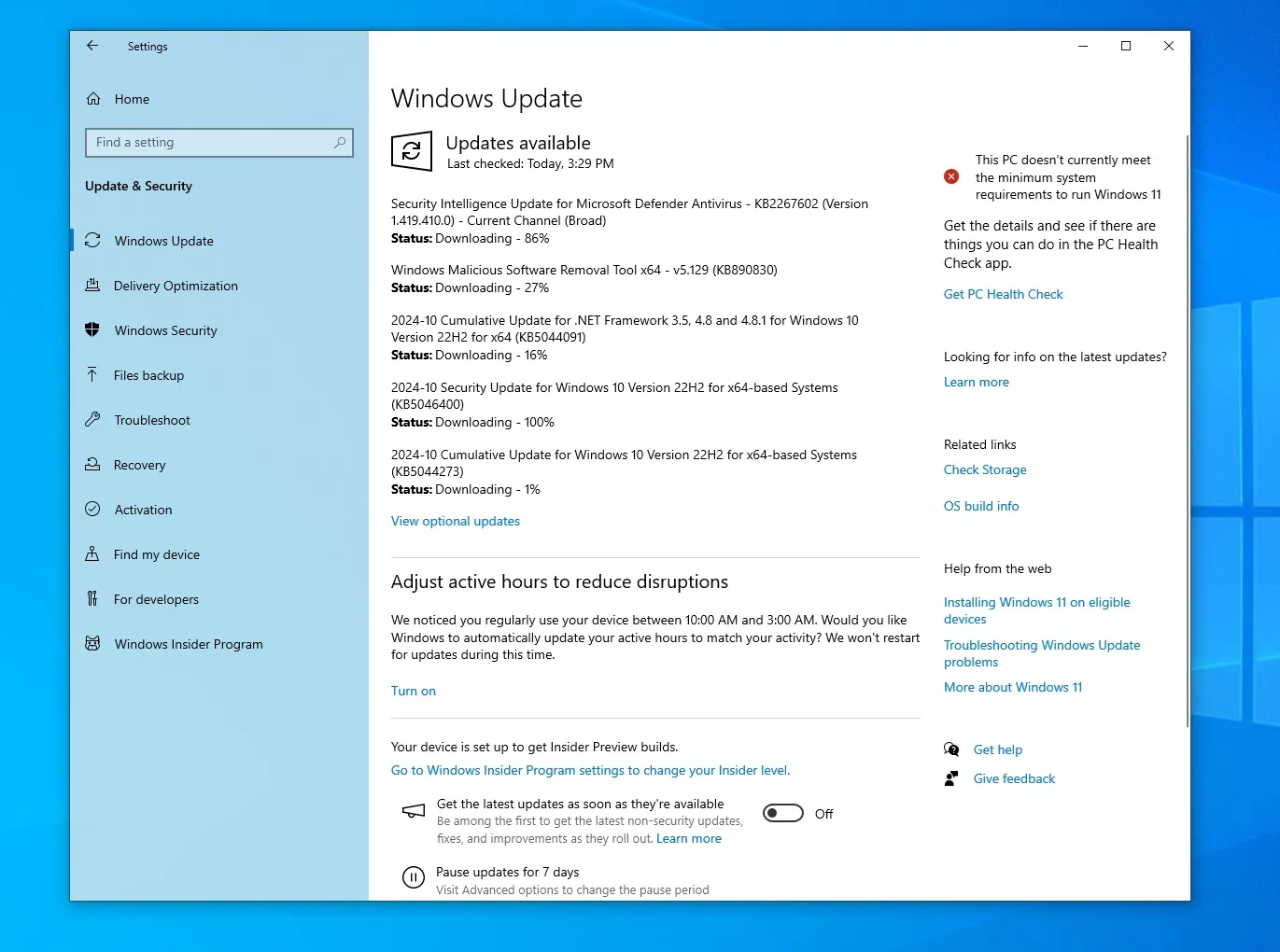Screen dimensions: 1280x952
Task: Click the Files backup arrow icon
Action: pyautogui.click(x=92, y=374)
